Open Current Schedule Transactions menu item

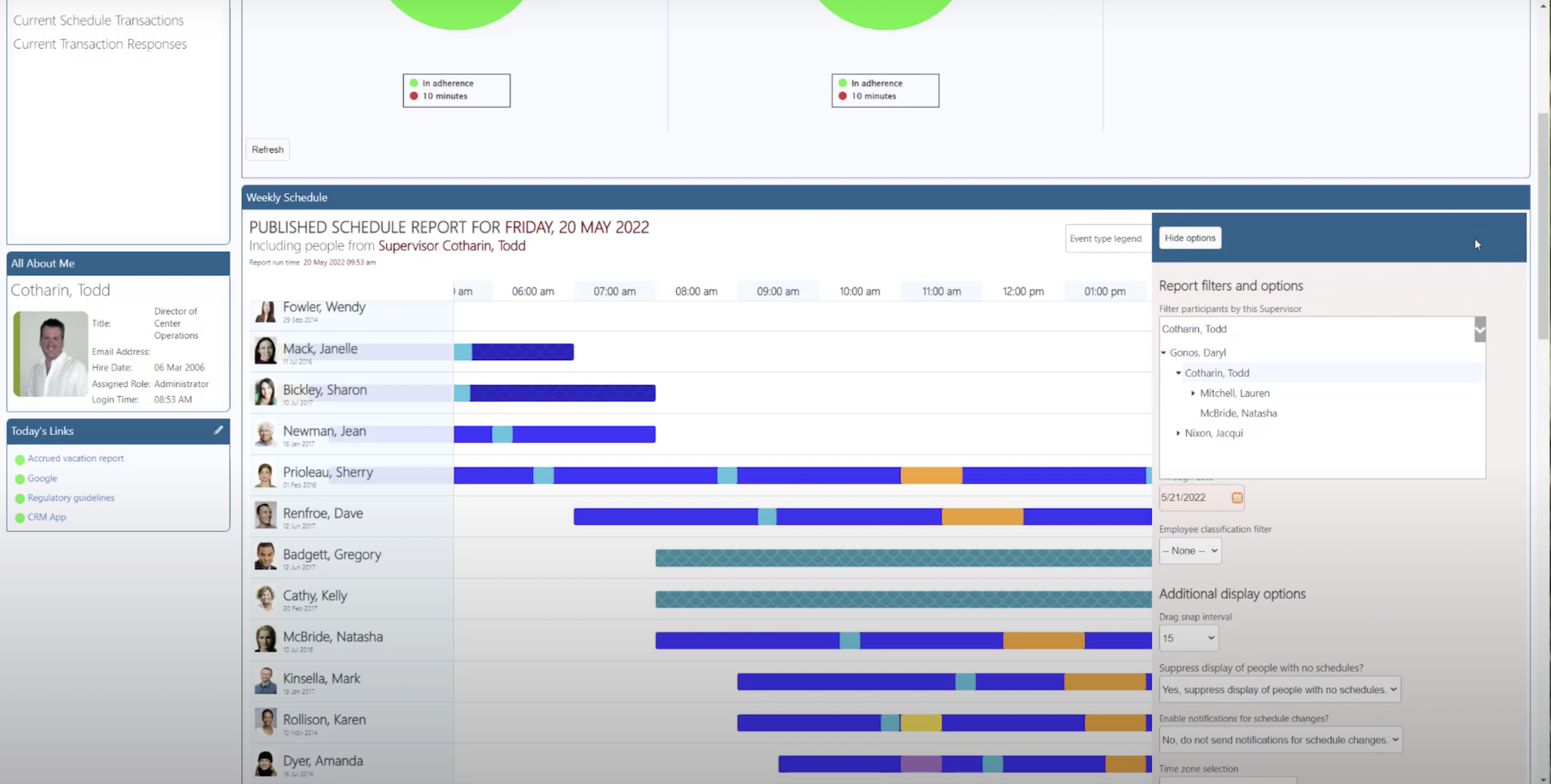(98, 20)
